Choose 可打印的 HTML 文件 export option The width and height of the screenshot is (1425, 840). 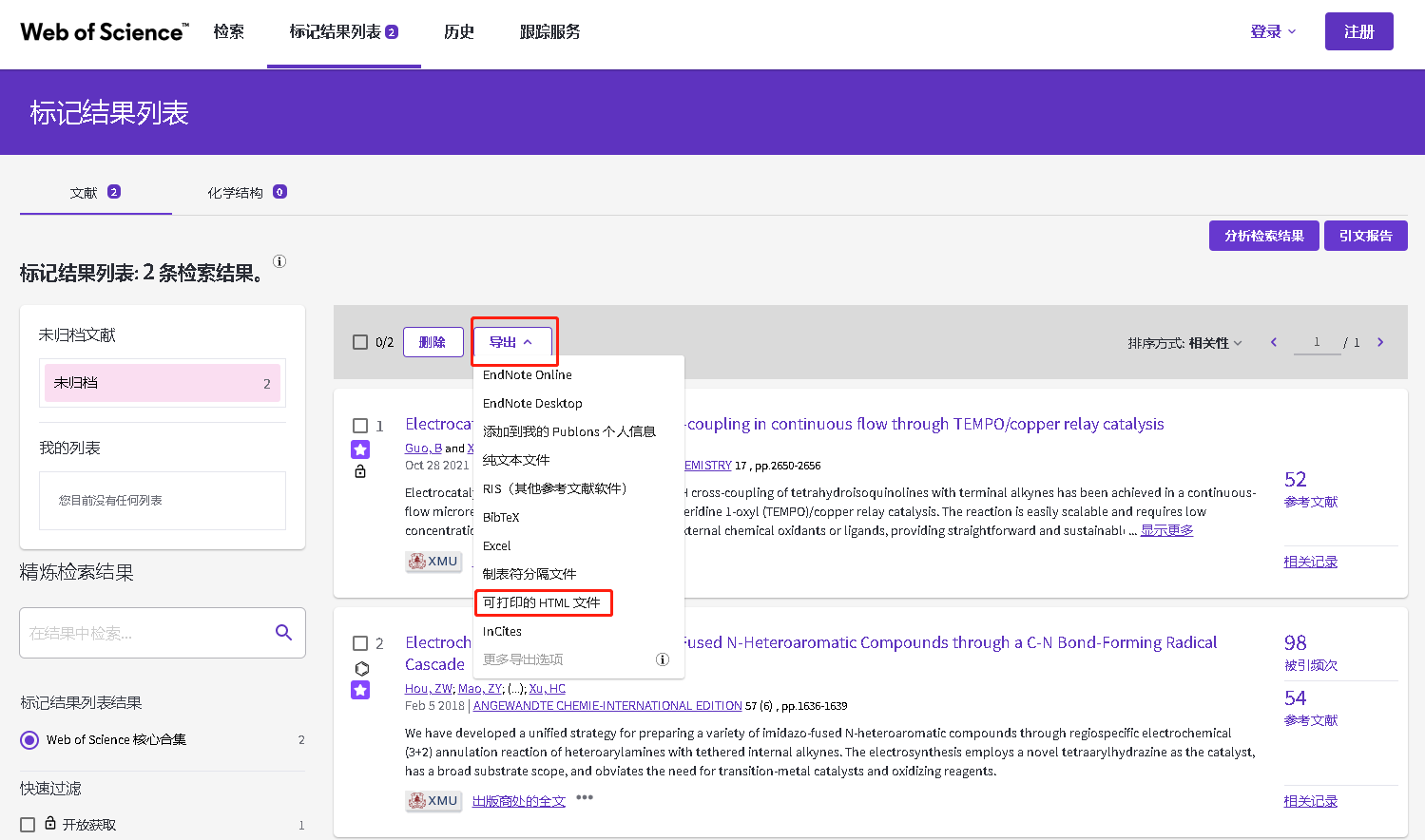(542, 602)
